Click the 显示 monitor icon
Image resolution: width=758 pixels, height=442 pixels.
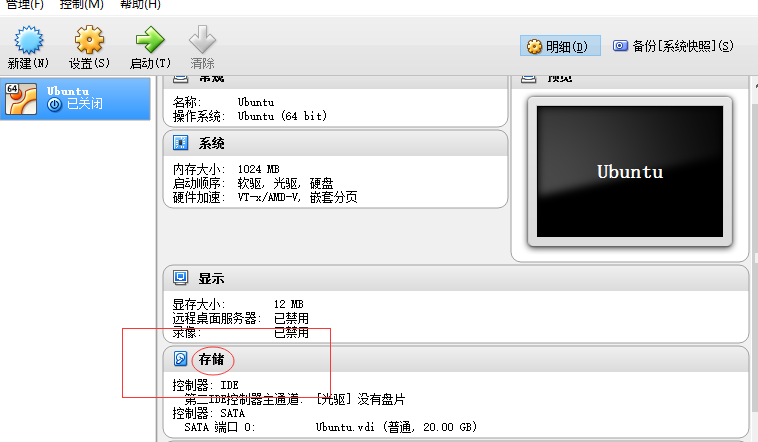(x=180, y=278)
